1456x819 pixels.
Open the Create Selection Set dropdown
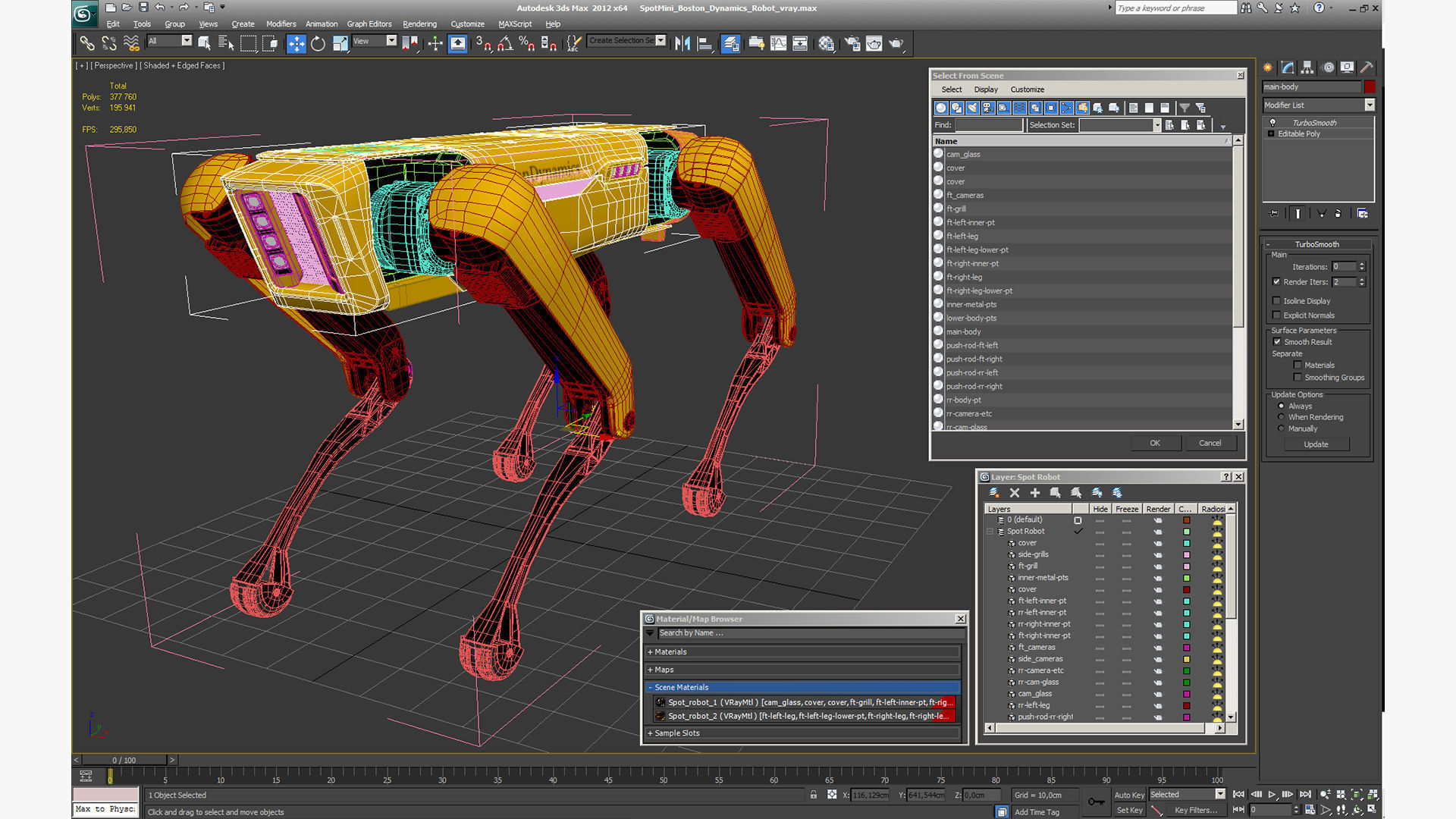(661, 40)
